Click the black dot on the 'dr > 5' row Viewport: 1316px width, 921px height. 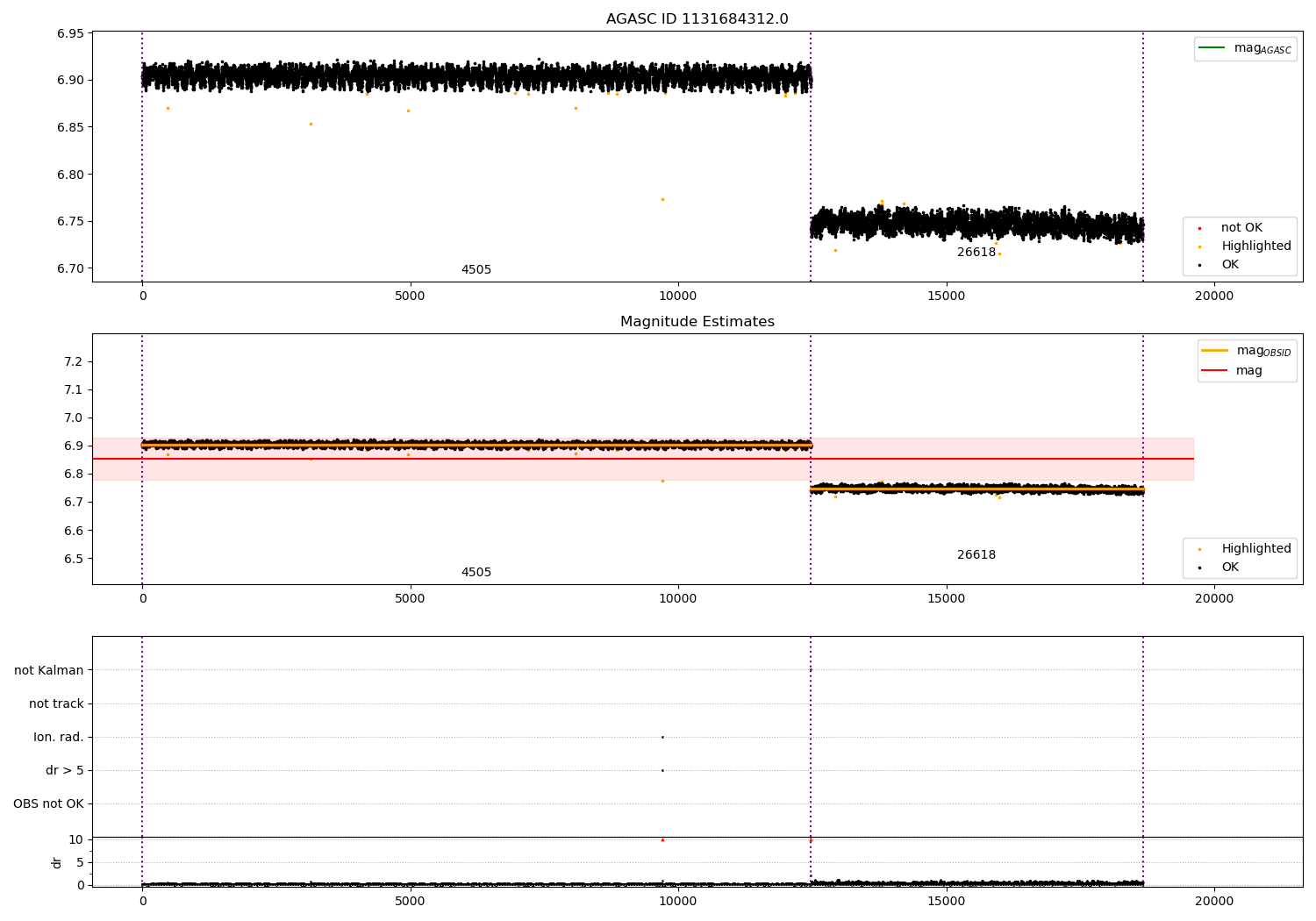pyautogui.click(x=662, y=771)
